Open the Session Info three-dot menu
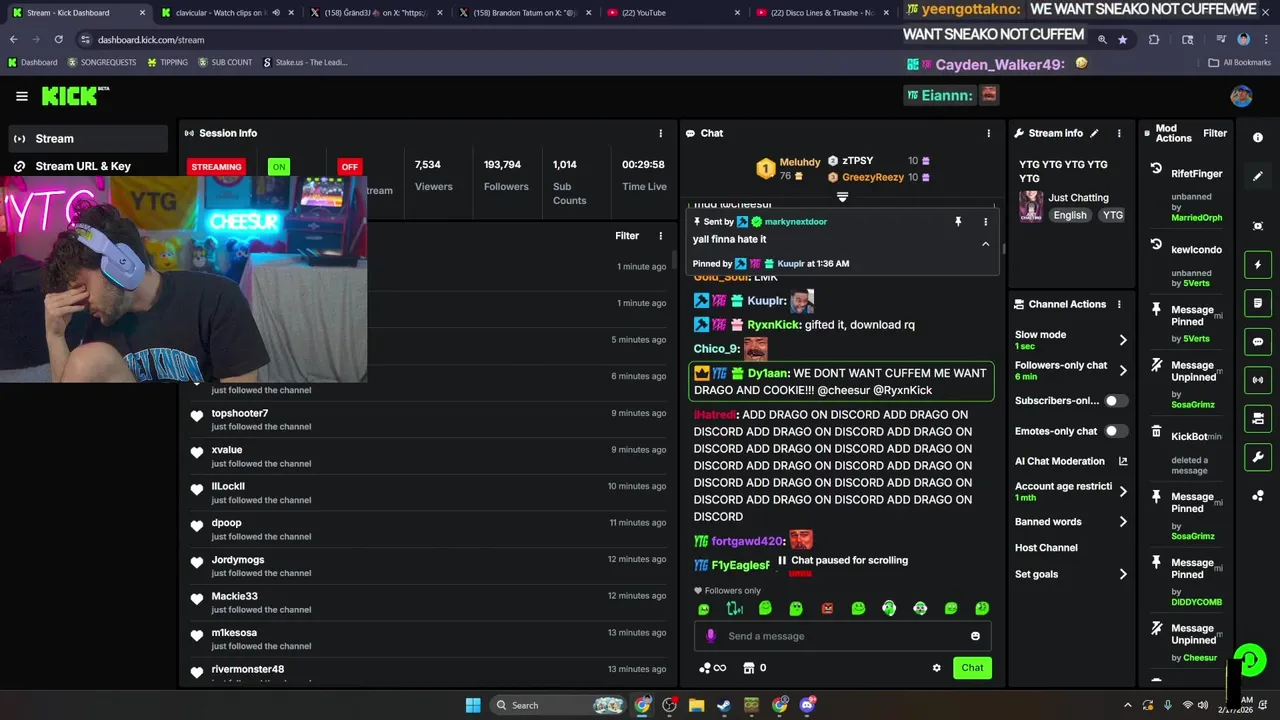 [x=660, y=133]
